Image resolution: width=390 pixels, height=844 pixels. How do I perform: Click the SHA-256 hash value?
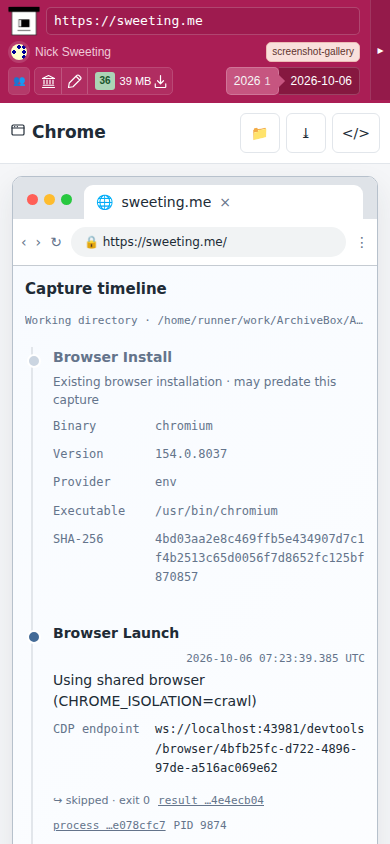(260, 558)
